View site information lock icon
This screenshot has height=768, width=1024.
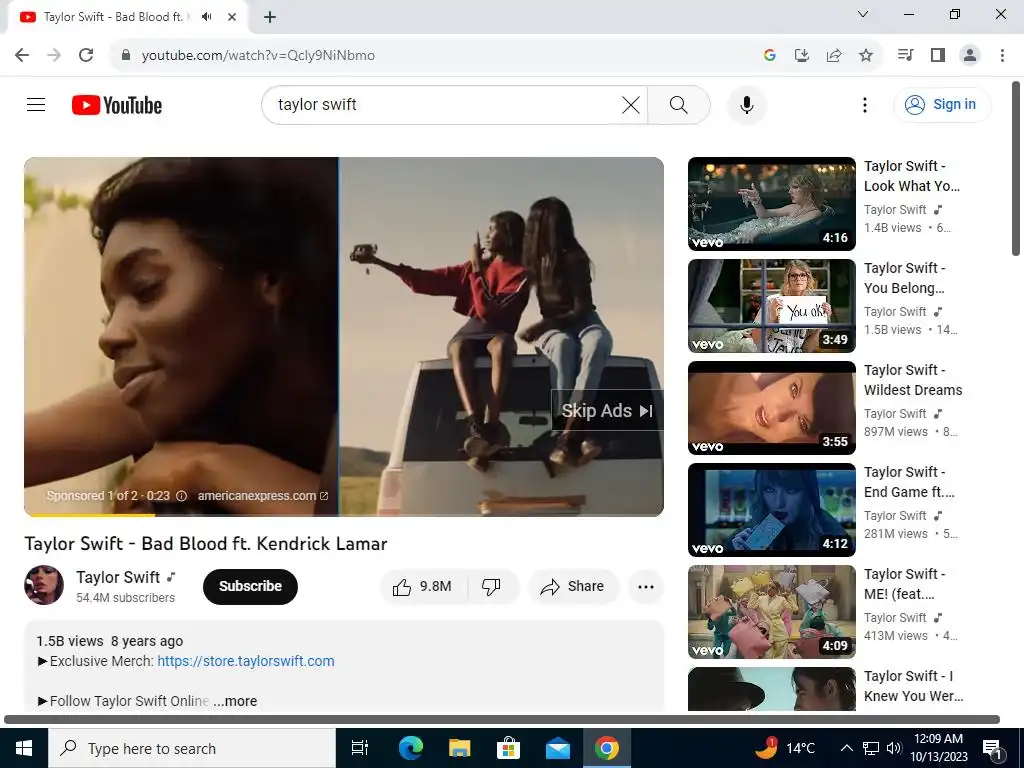click(126, 55)
